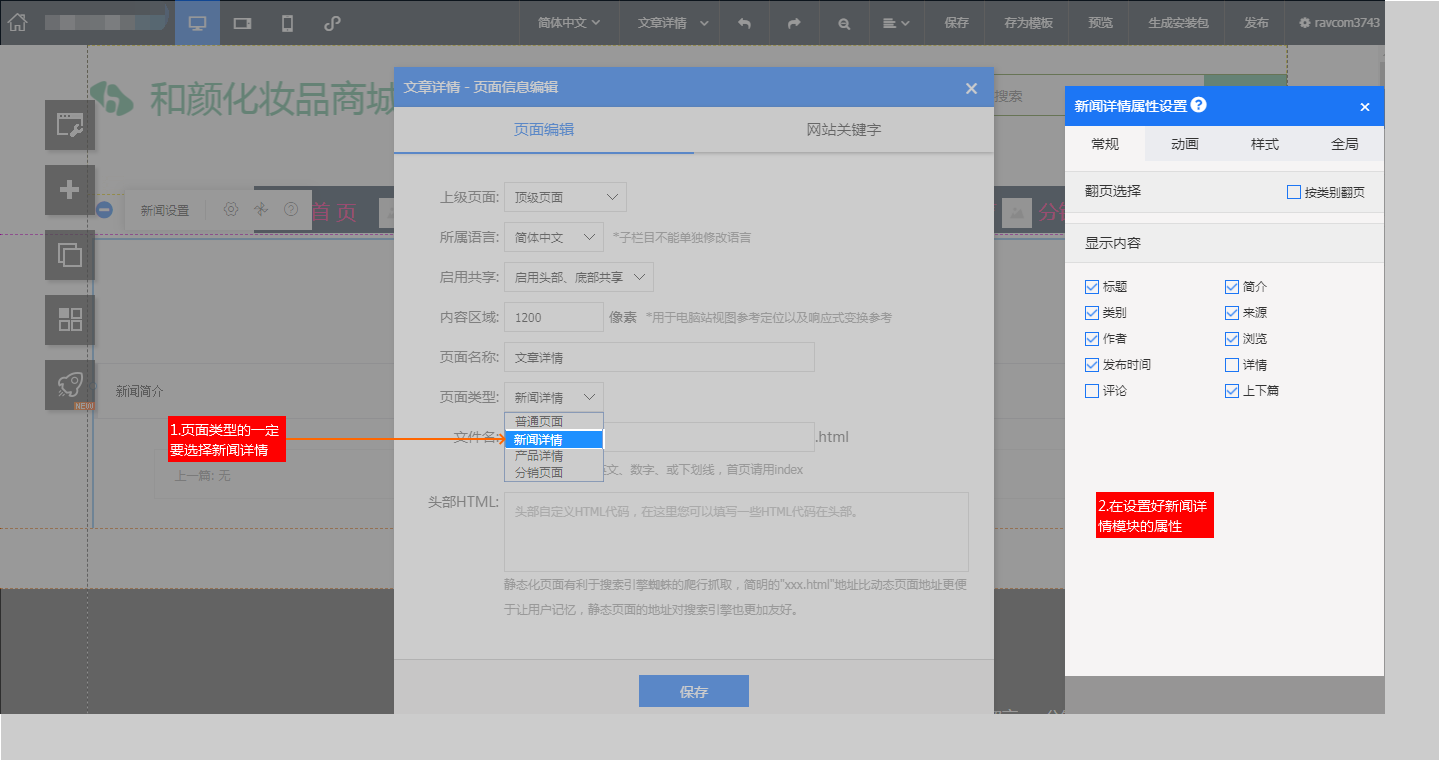
Task: Open the 动画 tab in properties panel
Action: pyautogui.click(x=1186, y=144)
